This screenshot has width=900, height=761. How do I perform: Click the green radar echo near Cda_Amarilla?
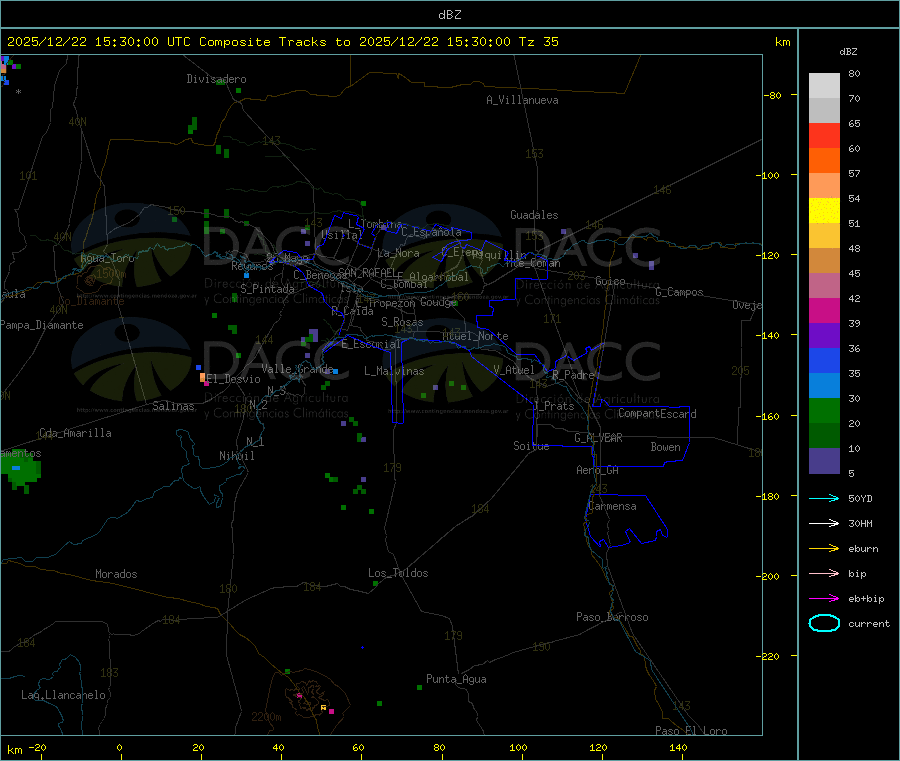click(21, 472)
